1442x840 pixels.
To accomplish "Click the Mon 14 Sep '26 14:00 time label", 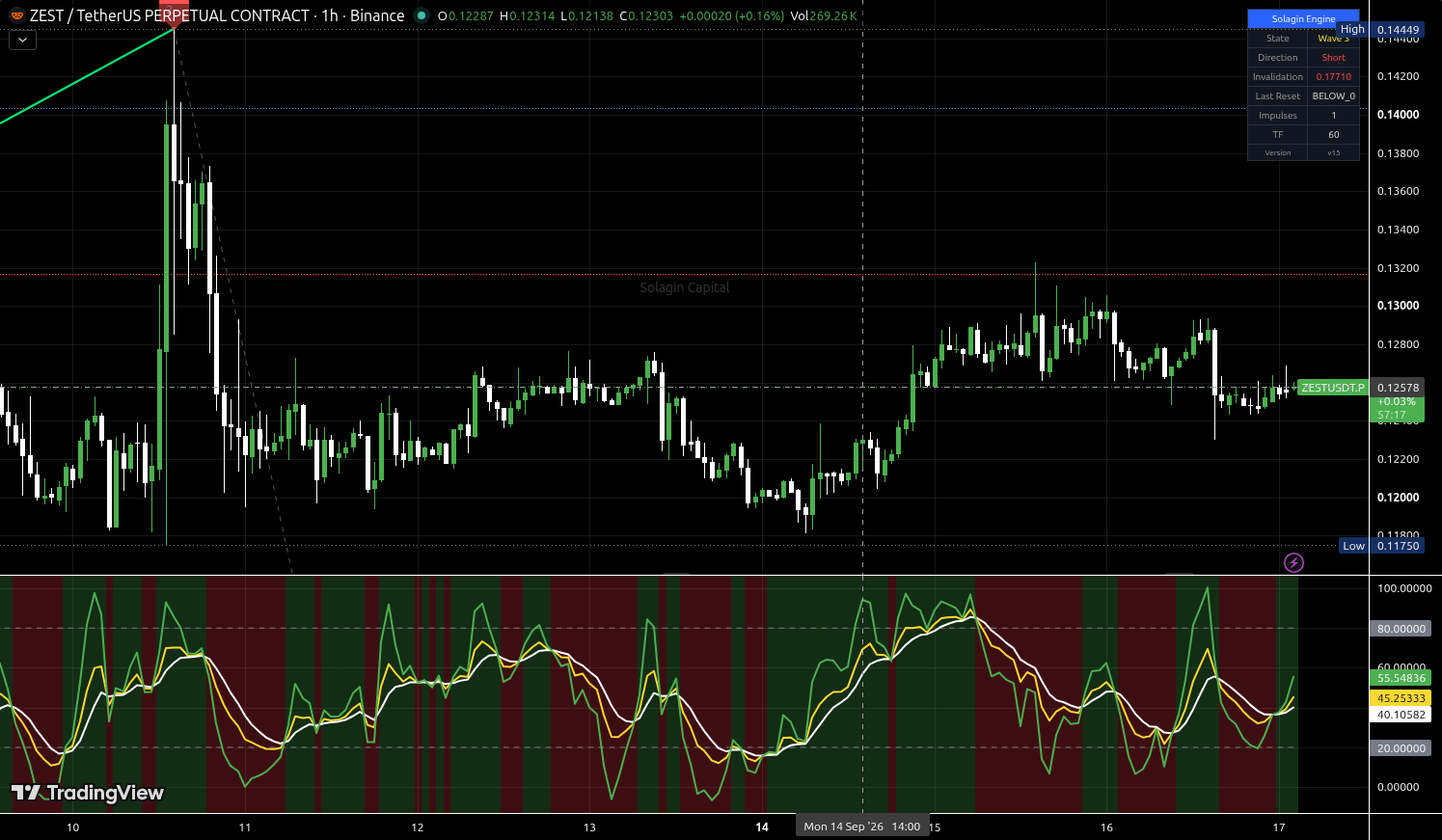I will (861, 826).
